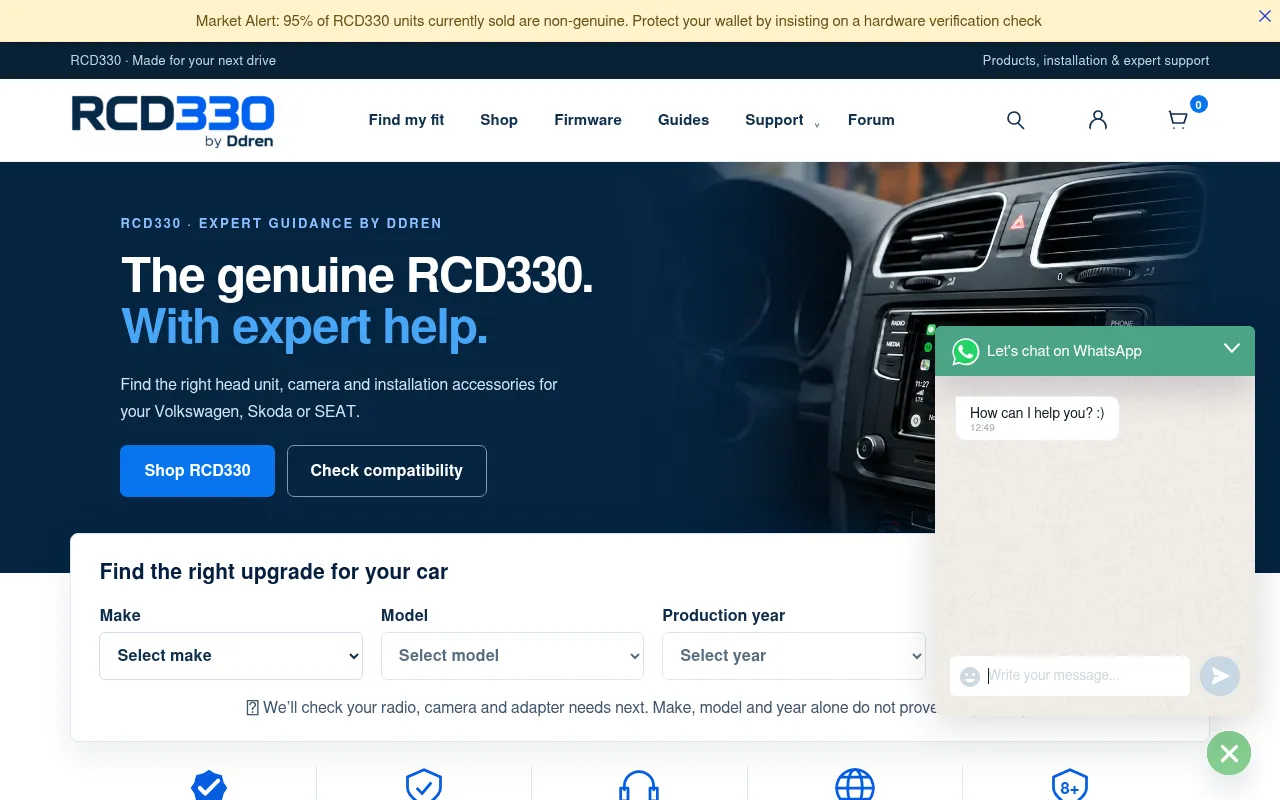Viewport: 1280px width, 800px height.
Task: Click 'RCD330 · Made for your next drive' text
Action: pos(173,60)
